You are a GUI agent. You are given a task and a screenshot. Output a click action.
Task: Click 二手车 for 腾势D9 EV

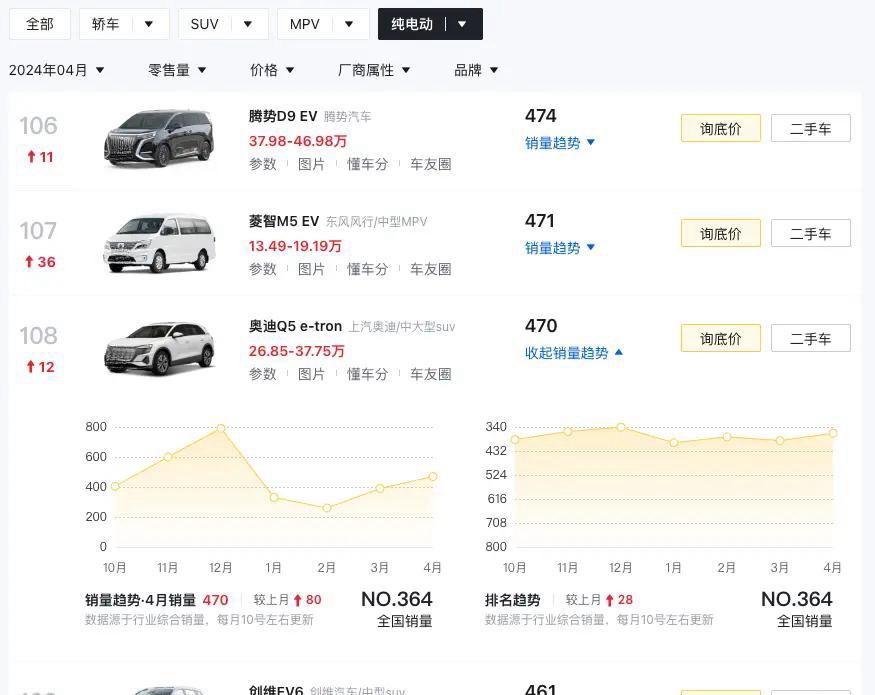pyautogui.click(x=811, y=128)
